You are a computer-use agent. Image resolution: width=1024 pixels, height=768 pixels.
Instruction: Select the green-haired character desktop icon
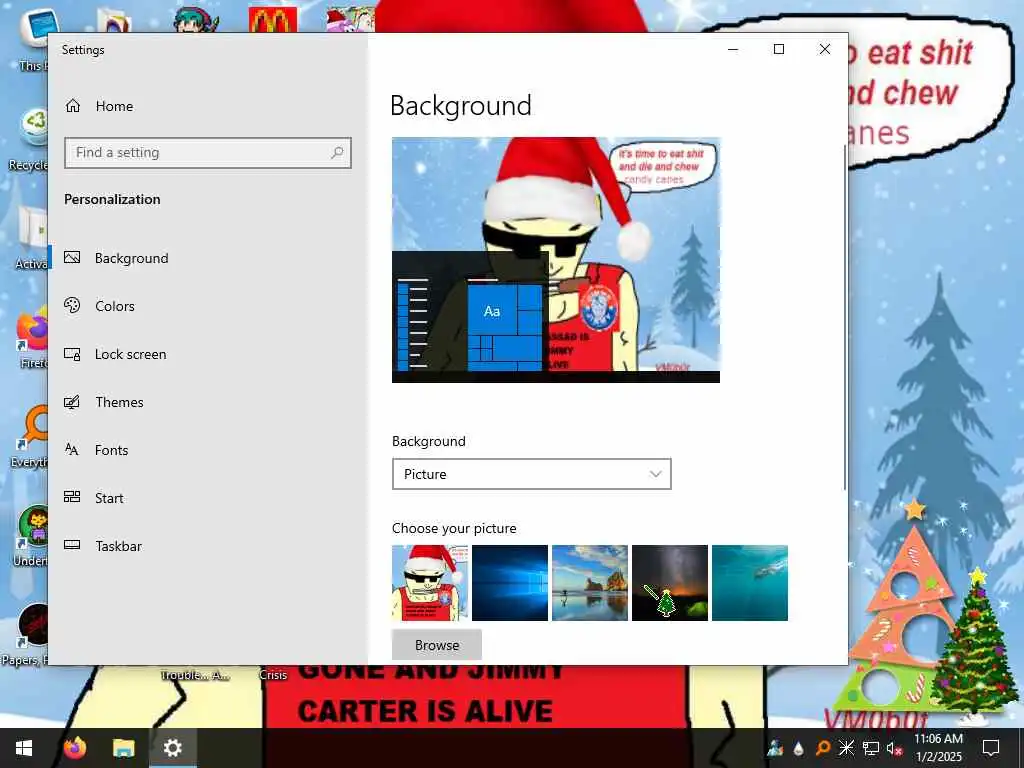(196, 20)
